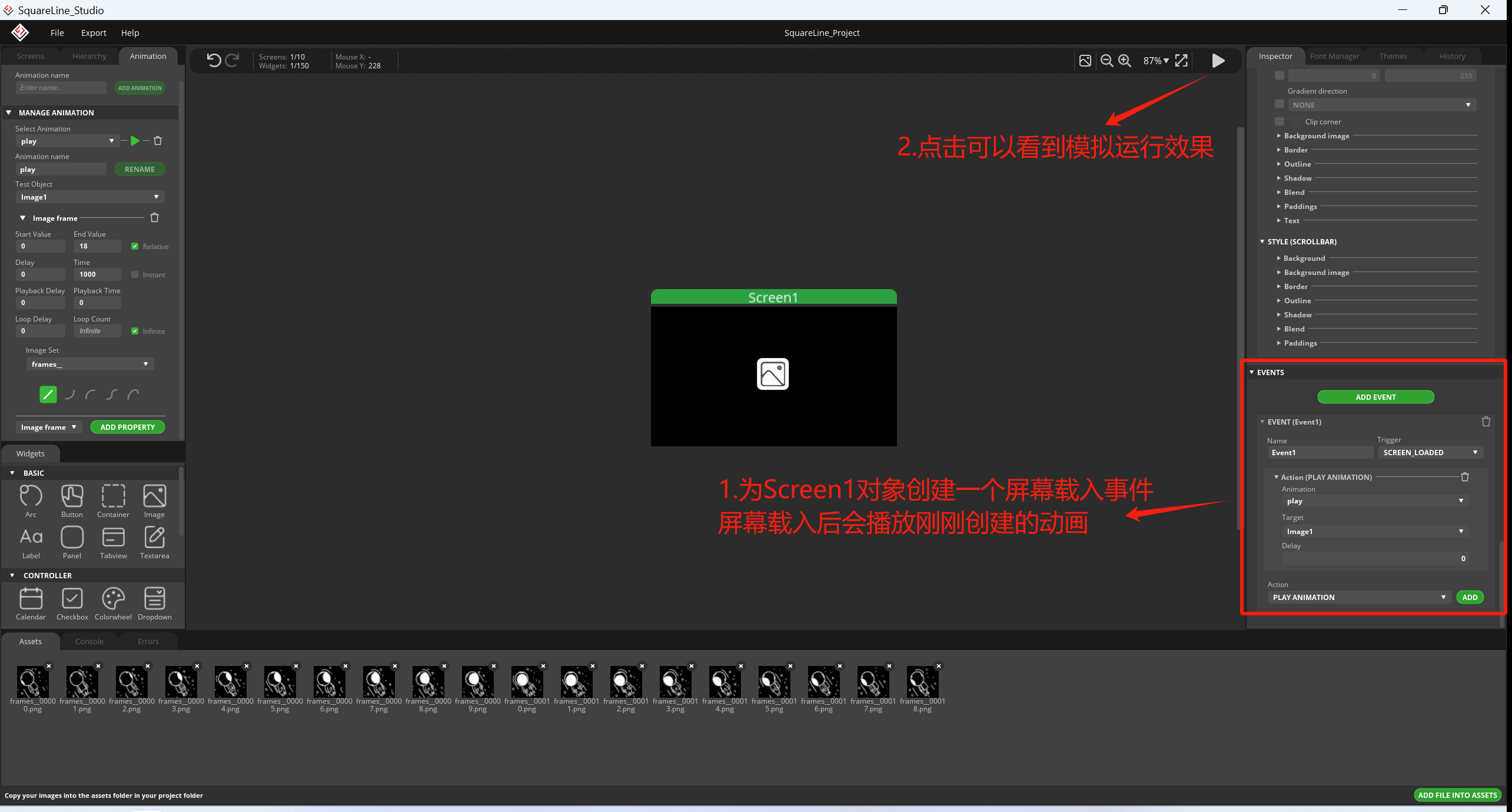Click ADD EVENT button in Events panel
Image resolution: width=1512 pixels, height=812 pixels.
[x=1375, y=397]
